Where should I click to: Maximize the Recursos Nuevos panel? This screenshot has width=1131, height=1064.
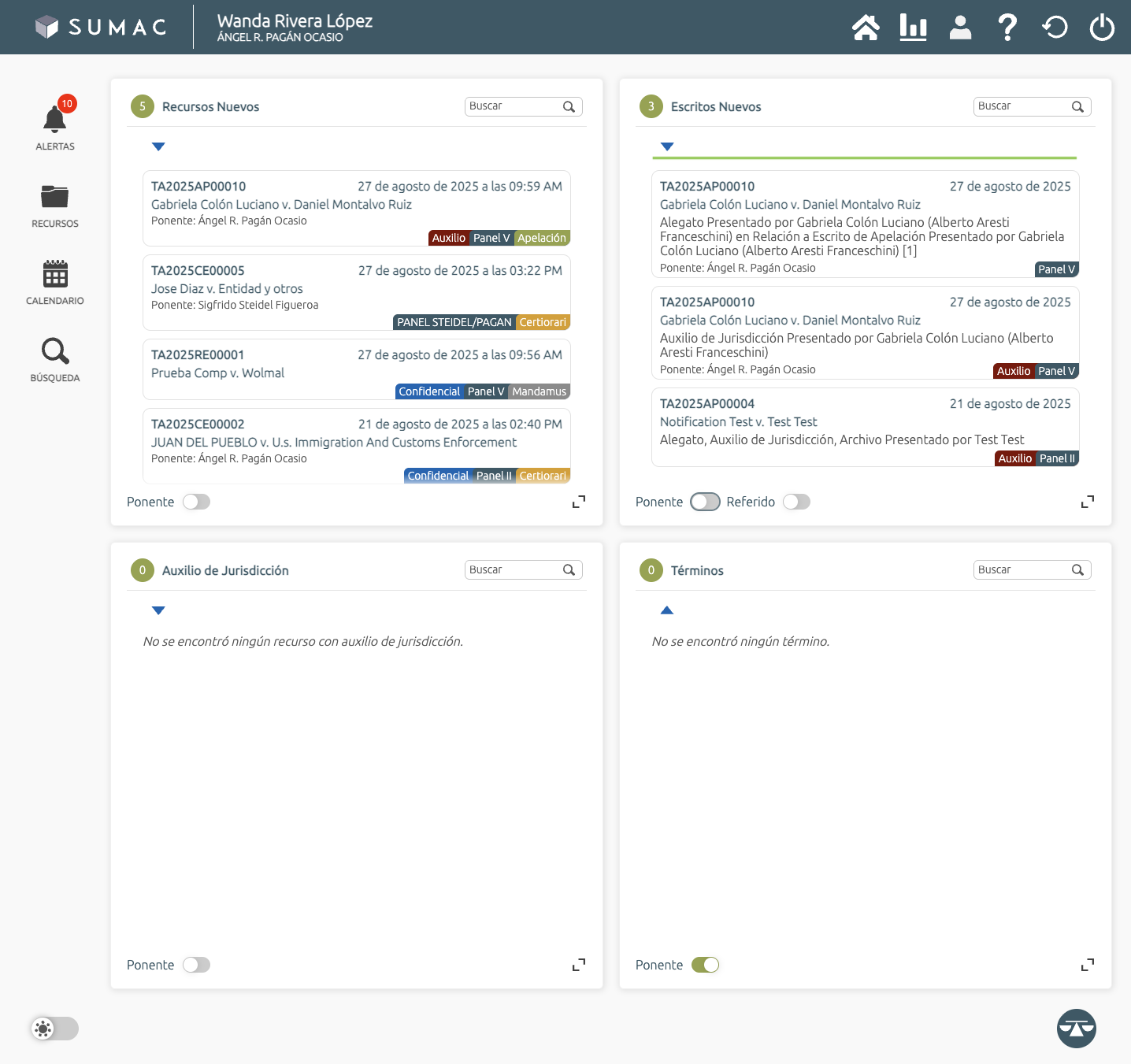[579, 502]
